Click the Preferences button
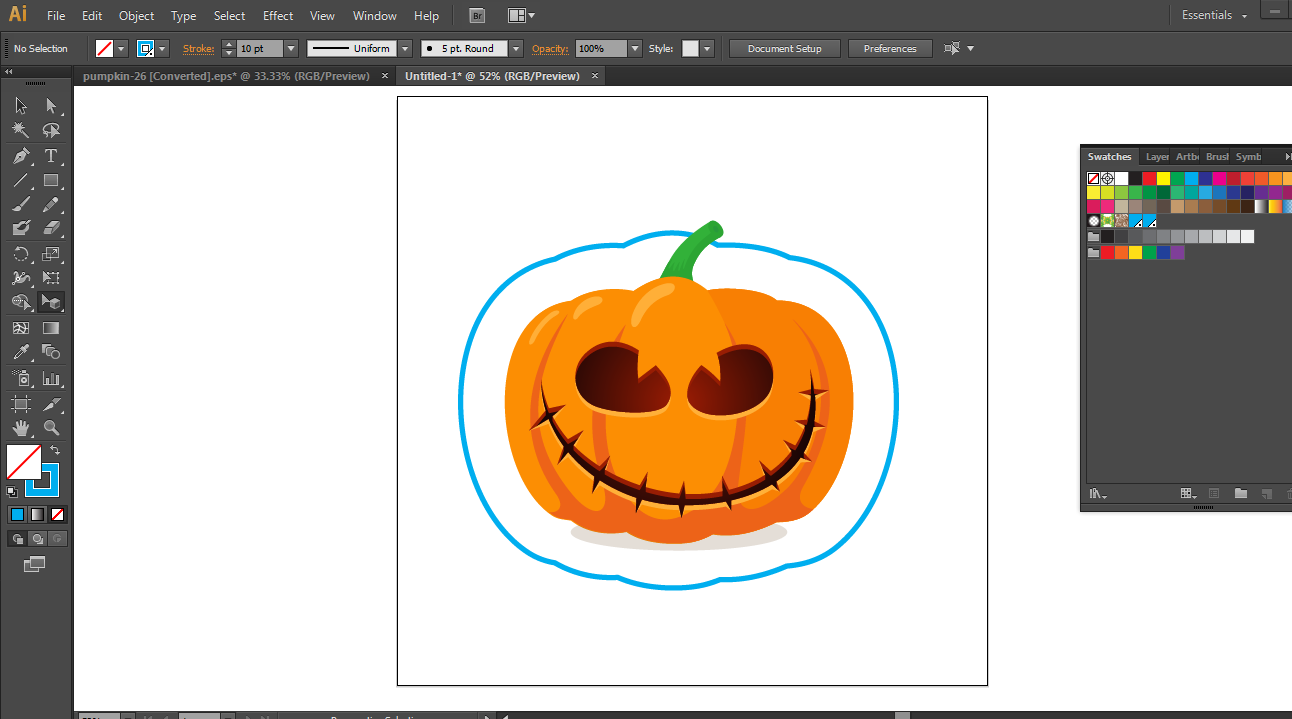Image resolution: width=1292 pixels, height=719 pixels. (889, 48)
